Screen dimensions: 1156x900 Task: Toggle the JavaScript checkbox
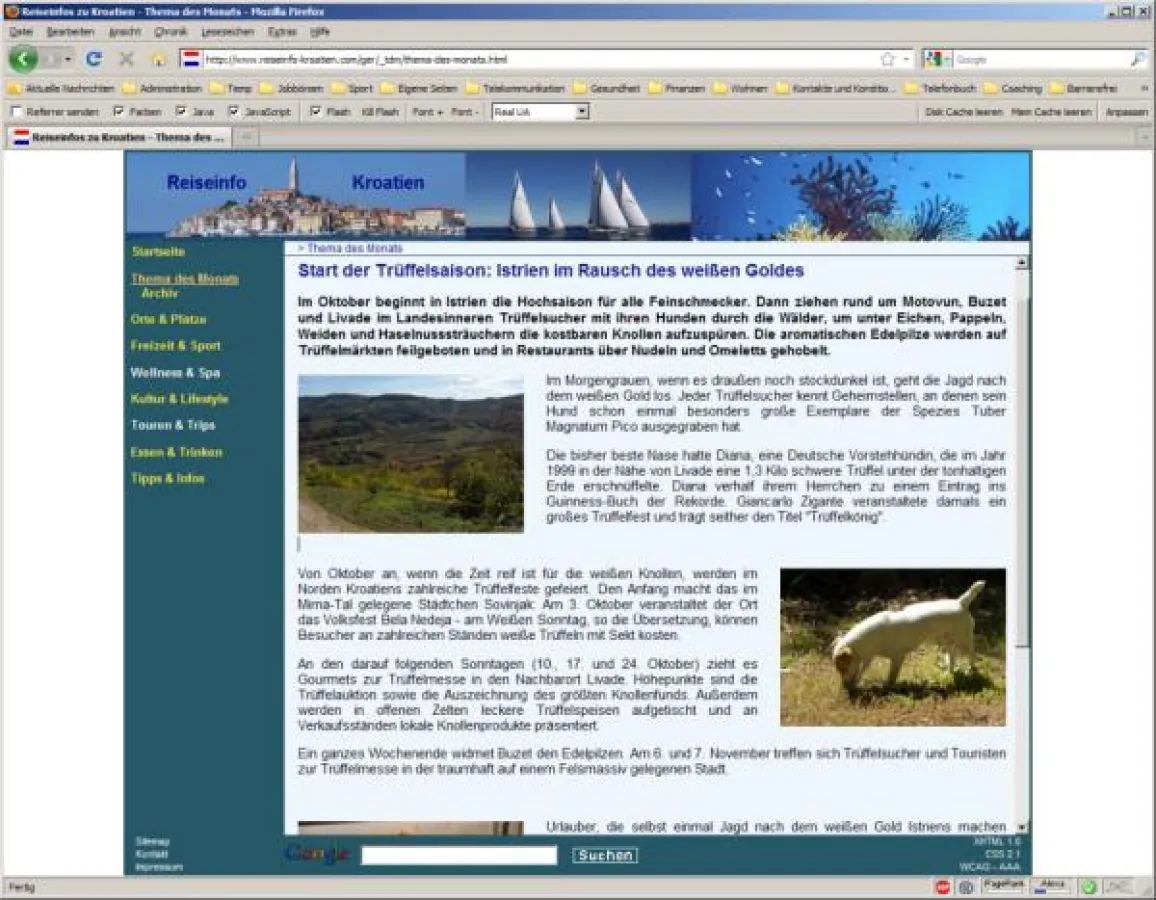coord(234,112)
